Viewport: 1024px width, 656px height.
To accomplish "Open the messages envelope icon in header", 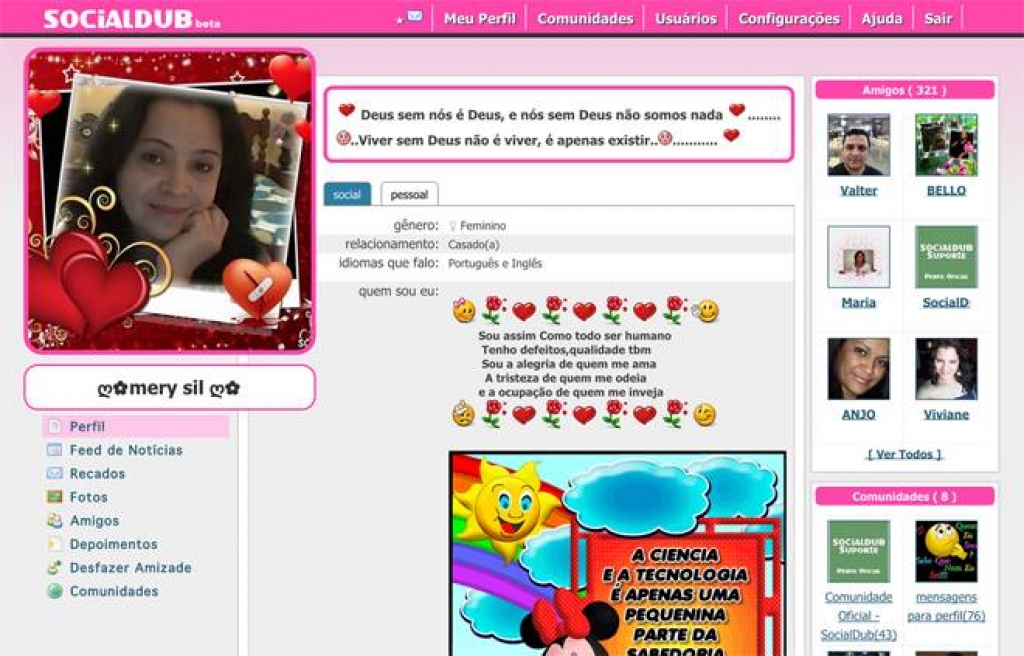I will (414, 17).
